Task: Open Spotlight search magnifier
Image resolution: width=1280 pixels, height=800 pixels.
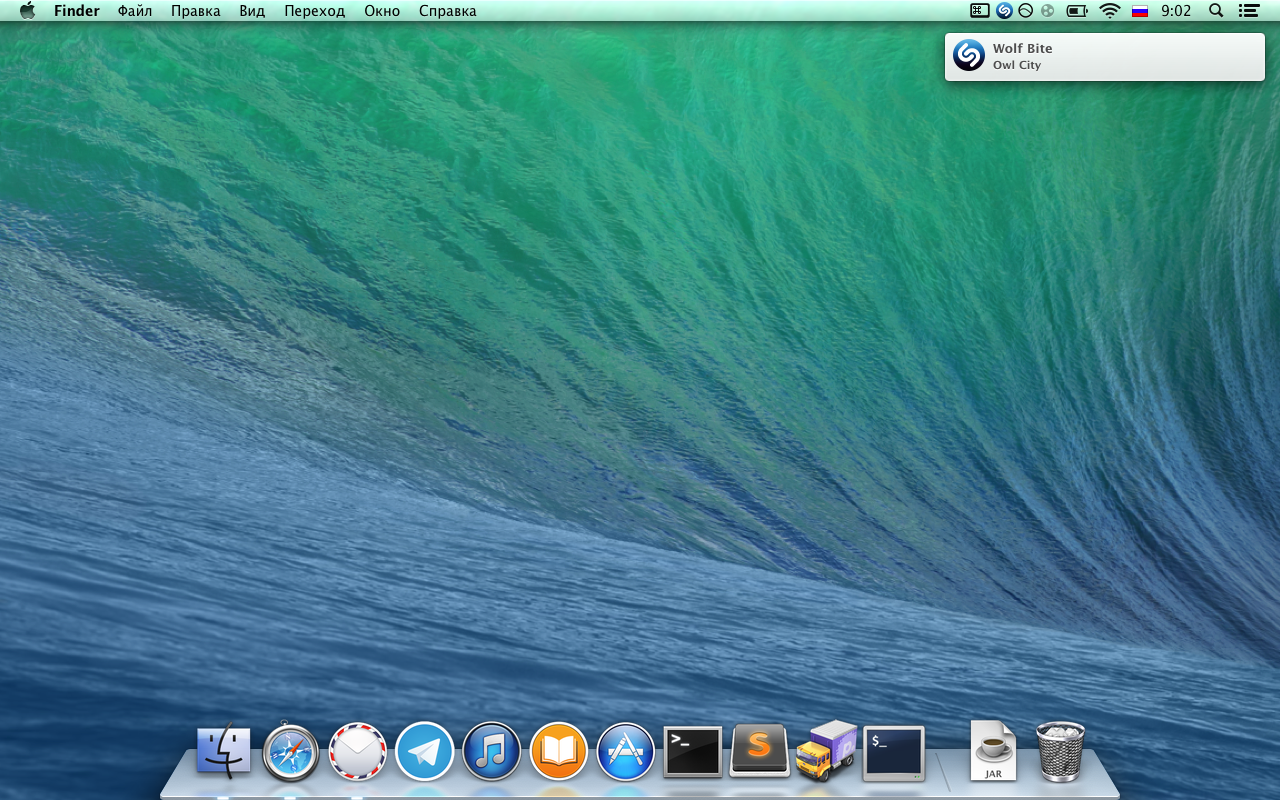Action: coord(1216,11)
